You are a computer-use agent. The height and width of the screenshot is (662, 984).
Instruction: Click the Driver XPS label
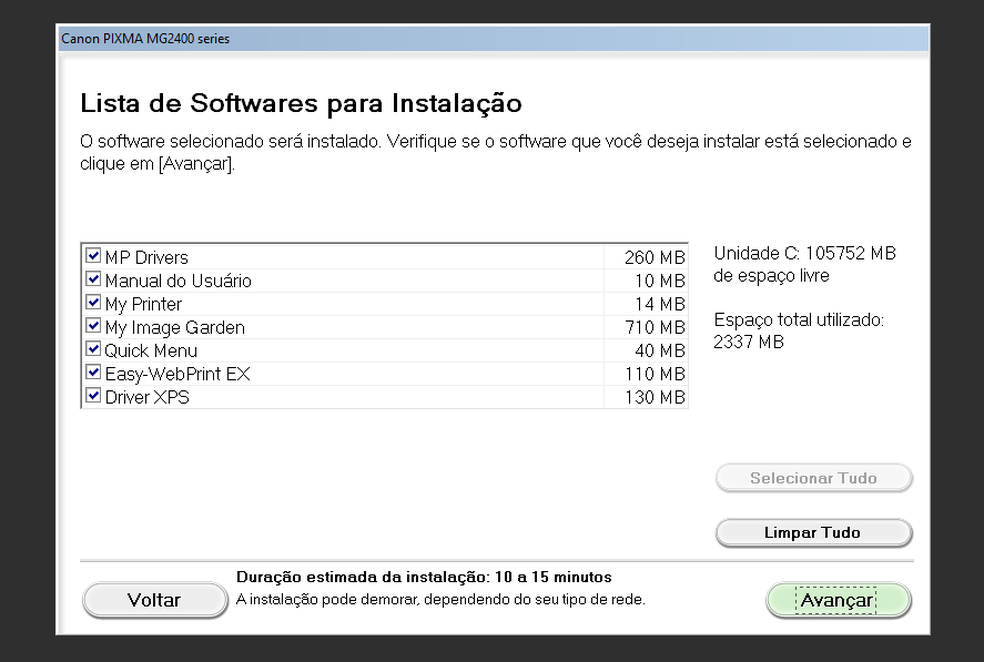[x=147, y=397]
